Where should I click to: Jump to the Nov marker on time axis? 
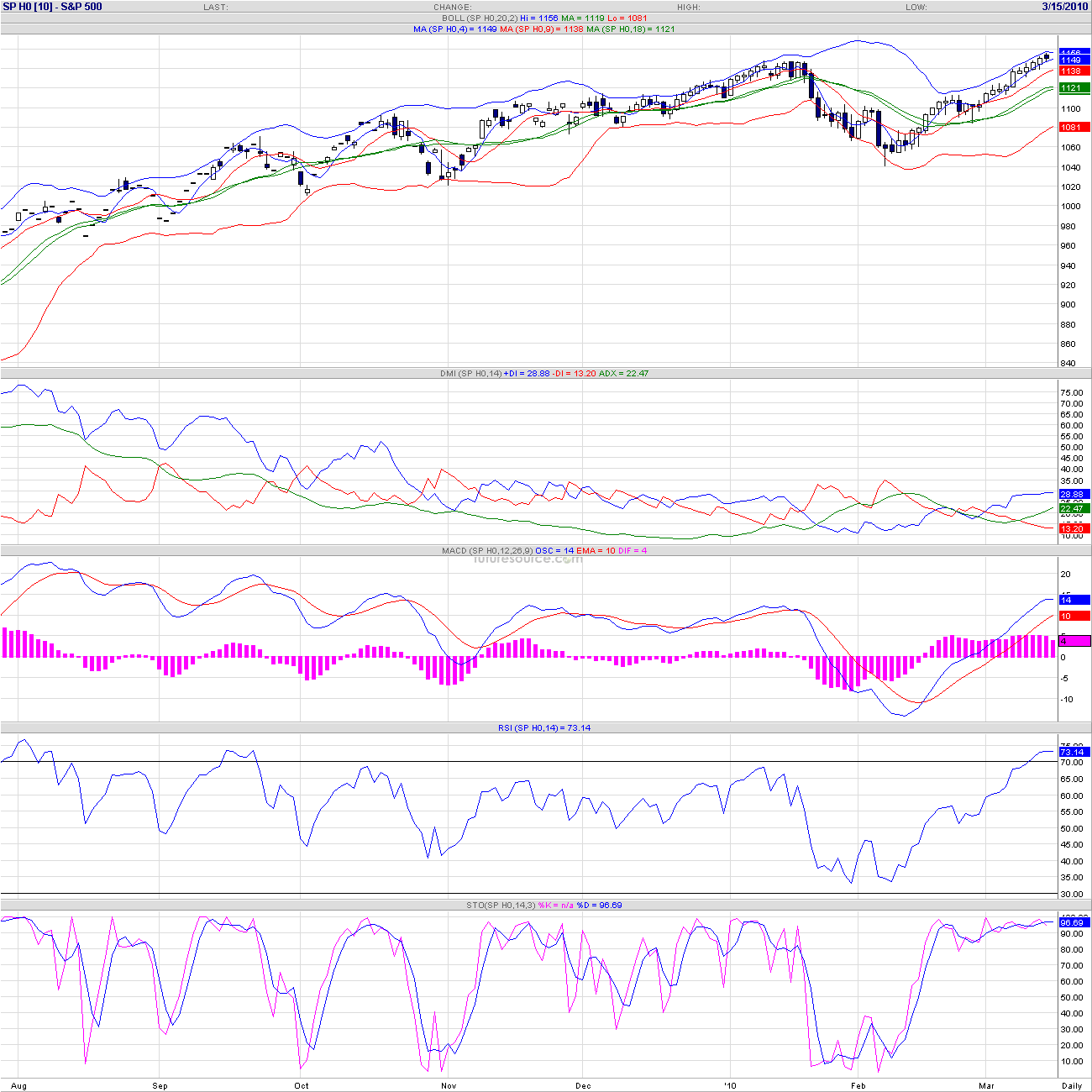[x=449, y=1085]
